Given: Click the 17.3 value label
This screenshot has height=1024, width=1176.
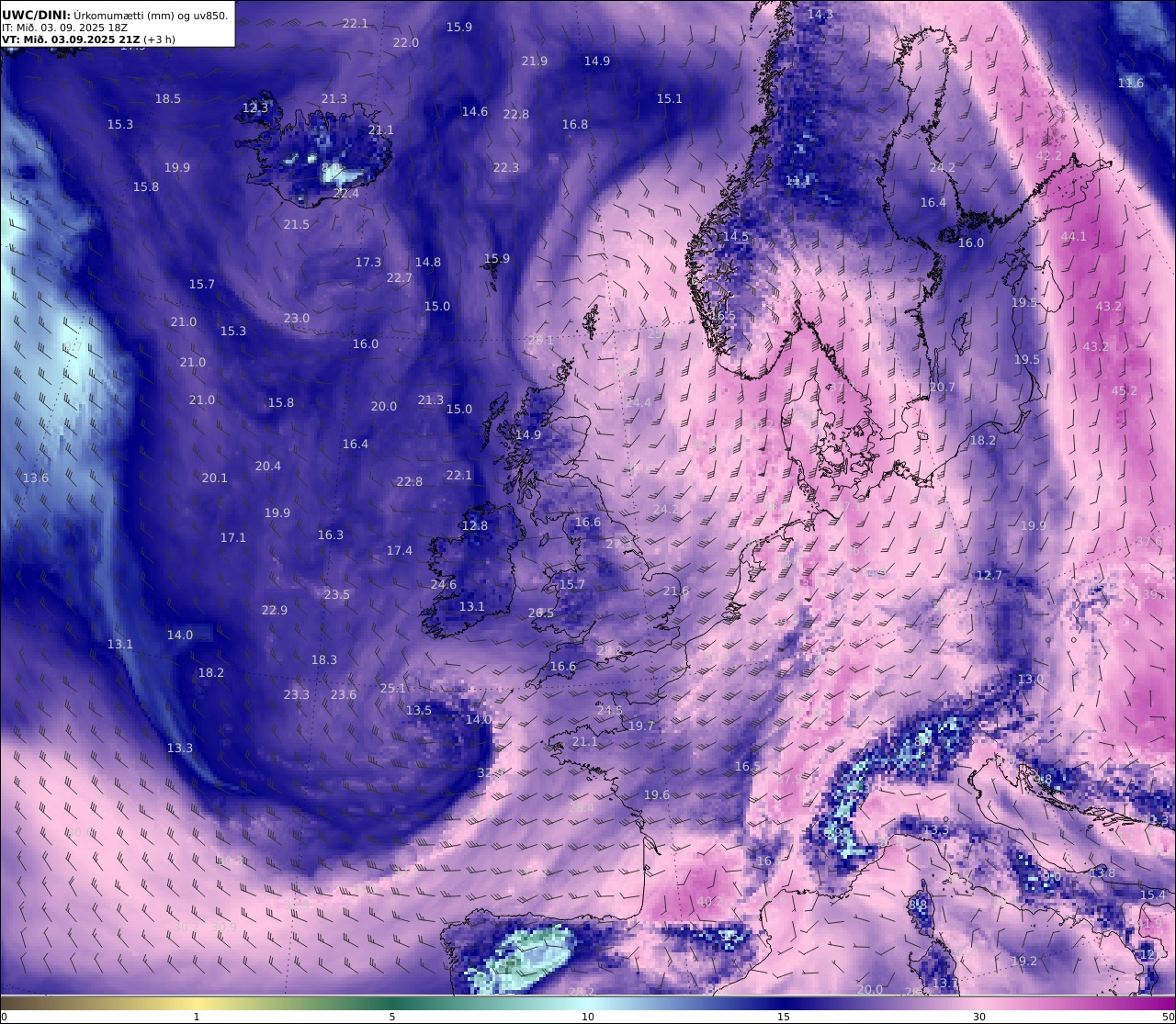Looking at the screenshot, I should pyautogui.click(x=368, y=263).
